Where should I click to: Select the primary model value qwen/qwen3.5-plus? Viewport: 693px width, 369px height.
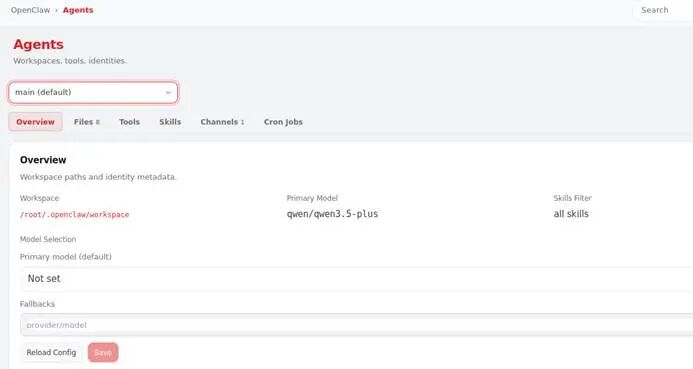pos(332,214)
